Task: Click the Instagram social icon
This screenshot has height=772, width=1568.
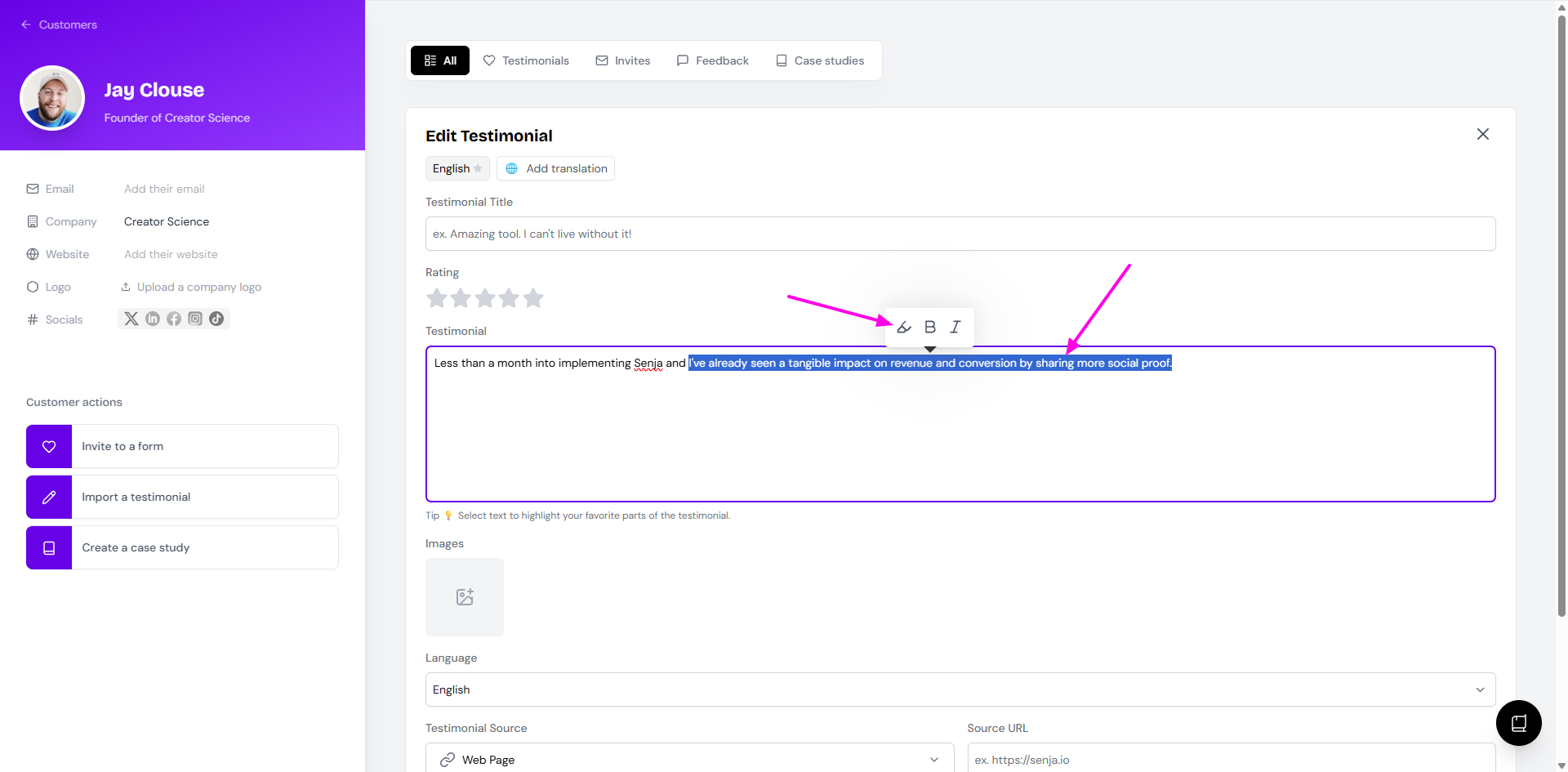Action: [x=195, y=319]
